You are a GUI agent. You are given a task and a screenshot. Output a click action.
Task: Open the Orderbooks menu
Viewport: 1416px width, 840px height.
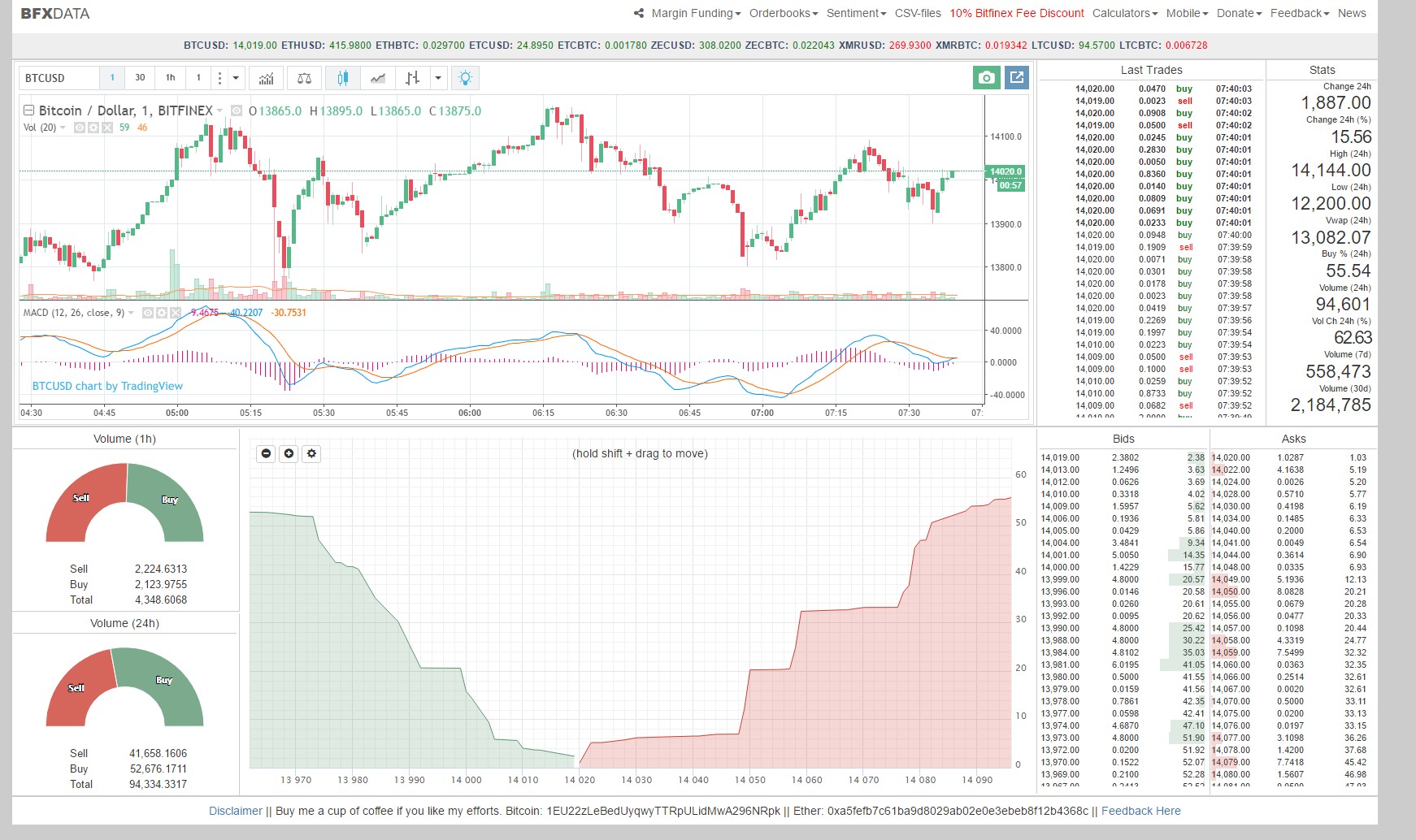783,13
